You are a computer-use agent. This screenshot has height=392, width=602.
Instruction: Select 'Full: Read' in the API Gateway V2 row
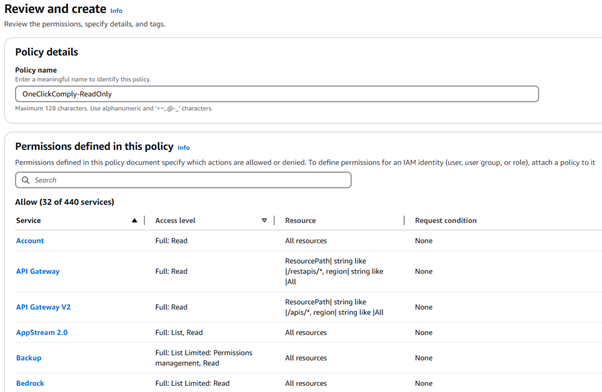click(171, 307)
